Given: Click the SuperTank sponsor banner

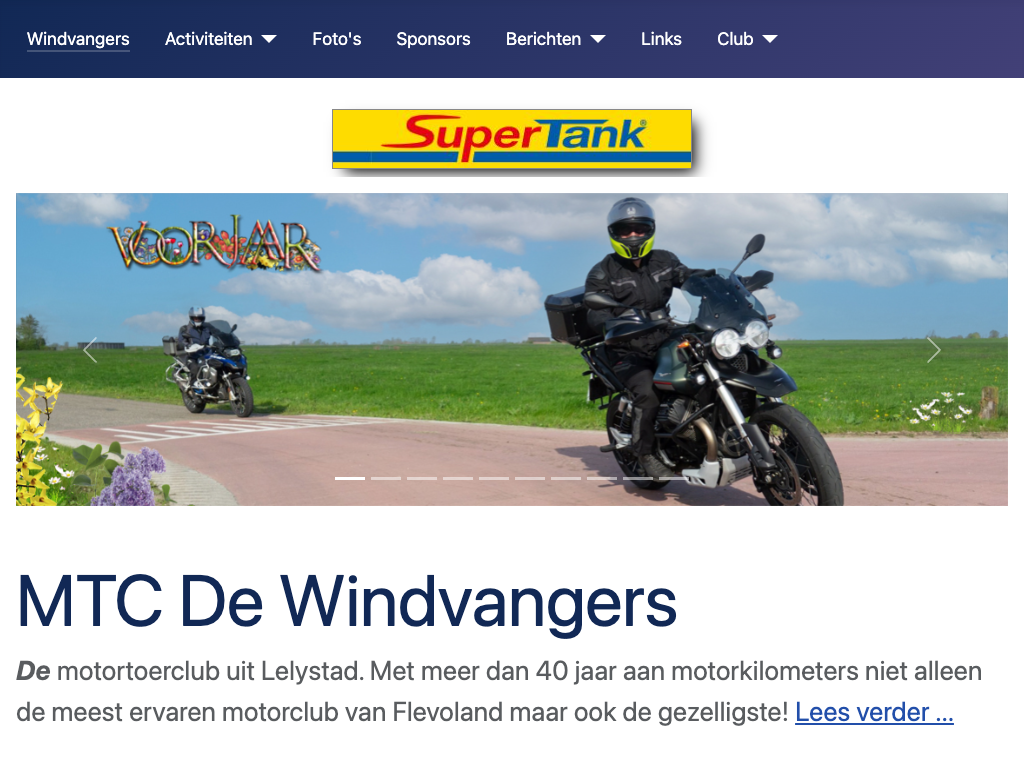Looking at the screenshot, I should [512, 139].
